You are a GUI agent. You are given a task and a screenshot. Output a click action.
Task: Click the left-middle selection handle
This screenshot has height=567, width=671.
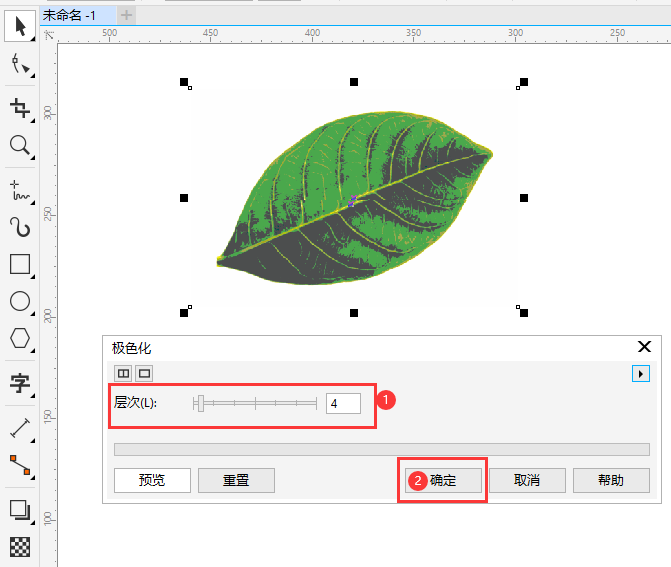pyautogui.click(x=184, y=198)
